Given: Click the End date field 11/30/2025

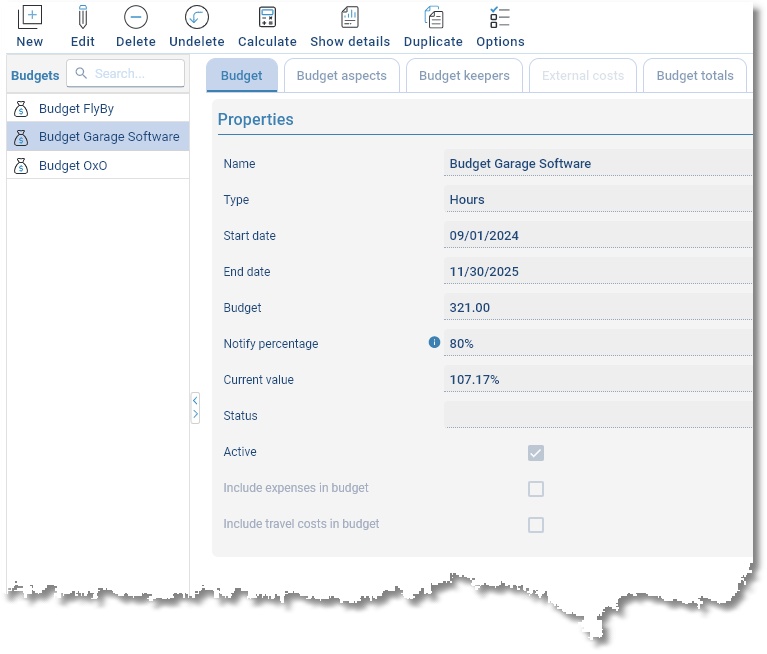Looking at the screenshot, I should tap(598, 271).
